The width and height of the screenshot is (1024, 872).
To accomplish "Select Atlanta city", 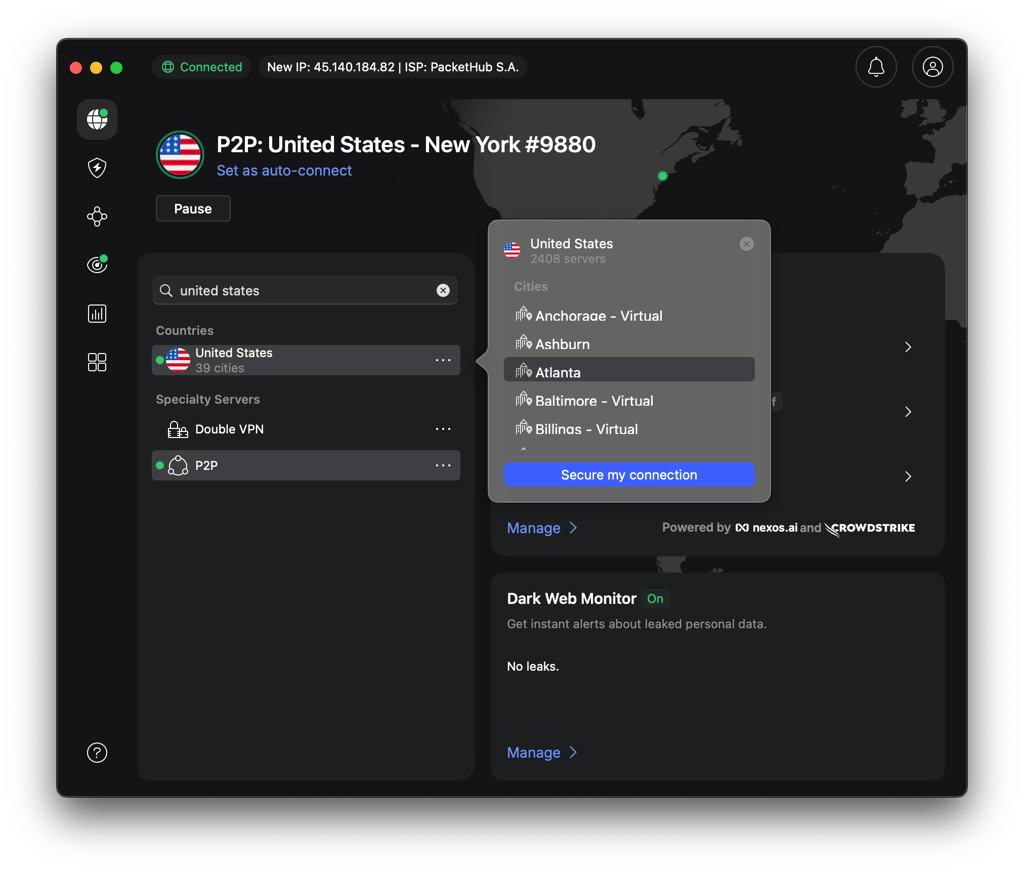I will coord(629,372).
